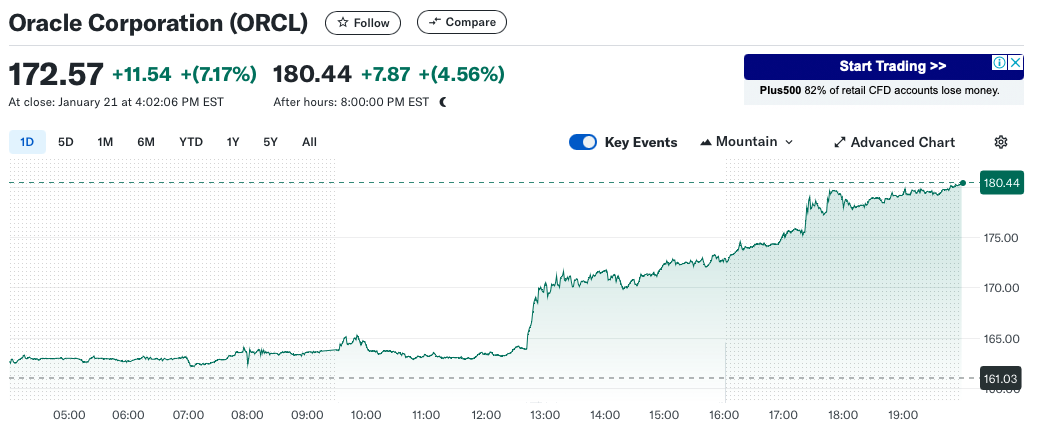Click the 13:00 time axis label
The width and height of the screenshot is (1045, 443).
pyautogui.click(x=544, y=415)
